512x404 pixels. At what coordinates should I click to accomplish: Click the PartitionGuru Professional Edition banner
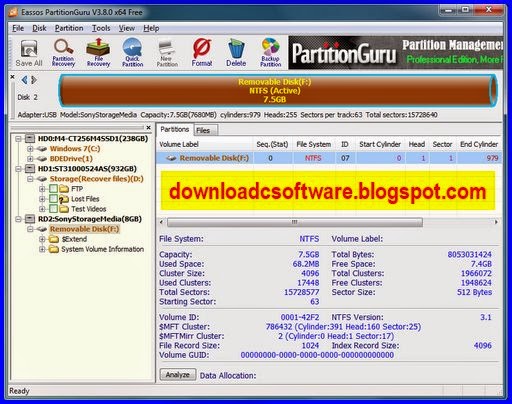(x=396, y=53)
